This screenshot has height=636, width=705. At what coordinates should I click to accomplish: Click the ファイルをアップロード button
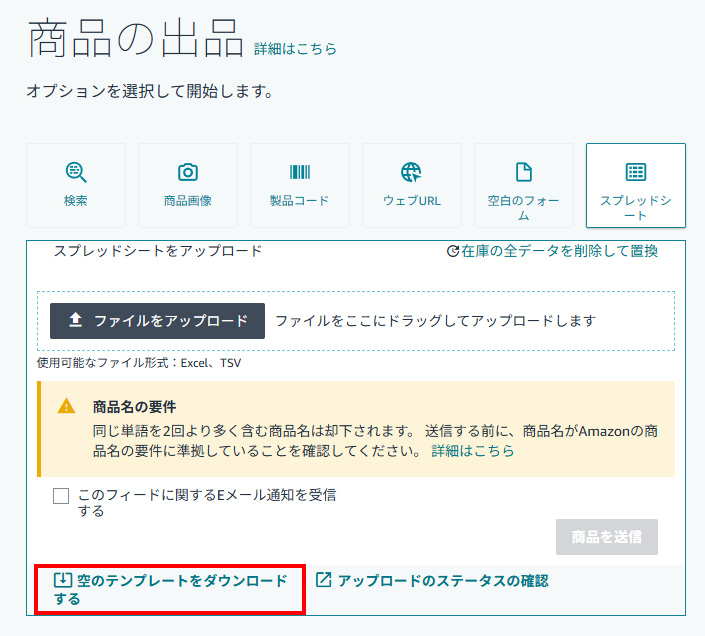pyautogui.click(x=157, y=321)
